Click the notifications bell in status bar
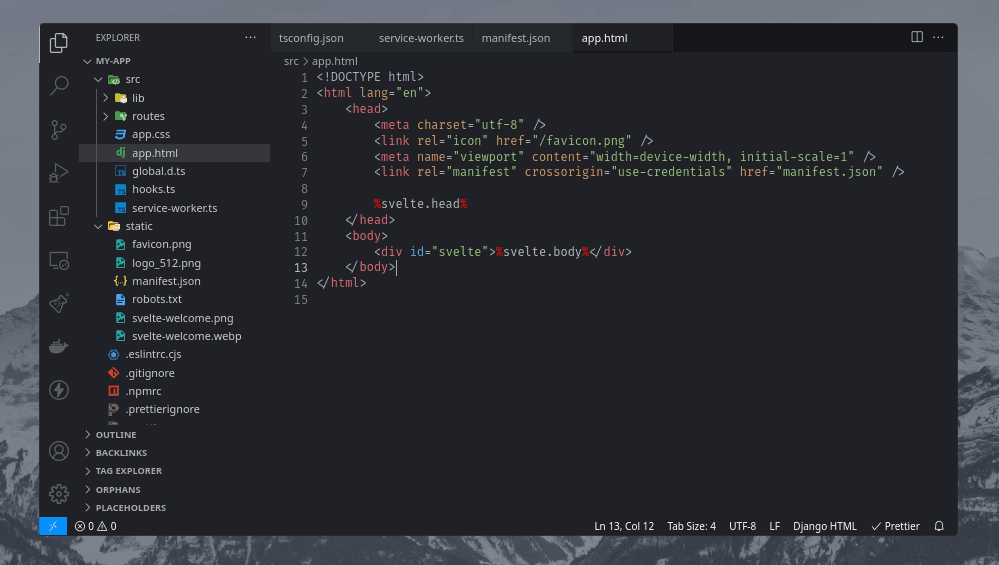 pyautogui.click(x=939, y=526)
